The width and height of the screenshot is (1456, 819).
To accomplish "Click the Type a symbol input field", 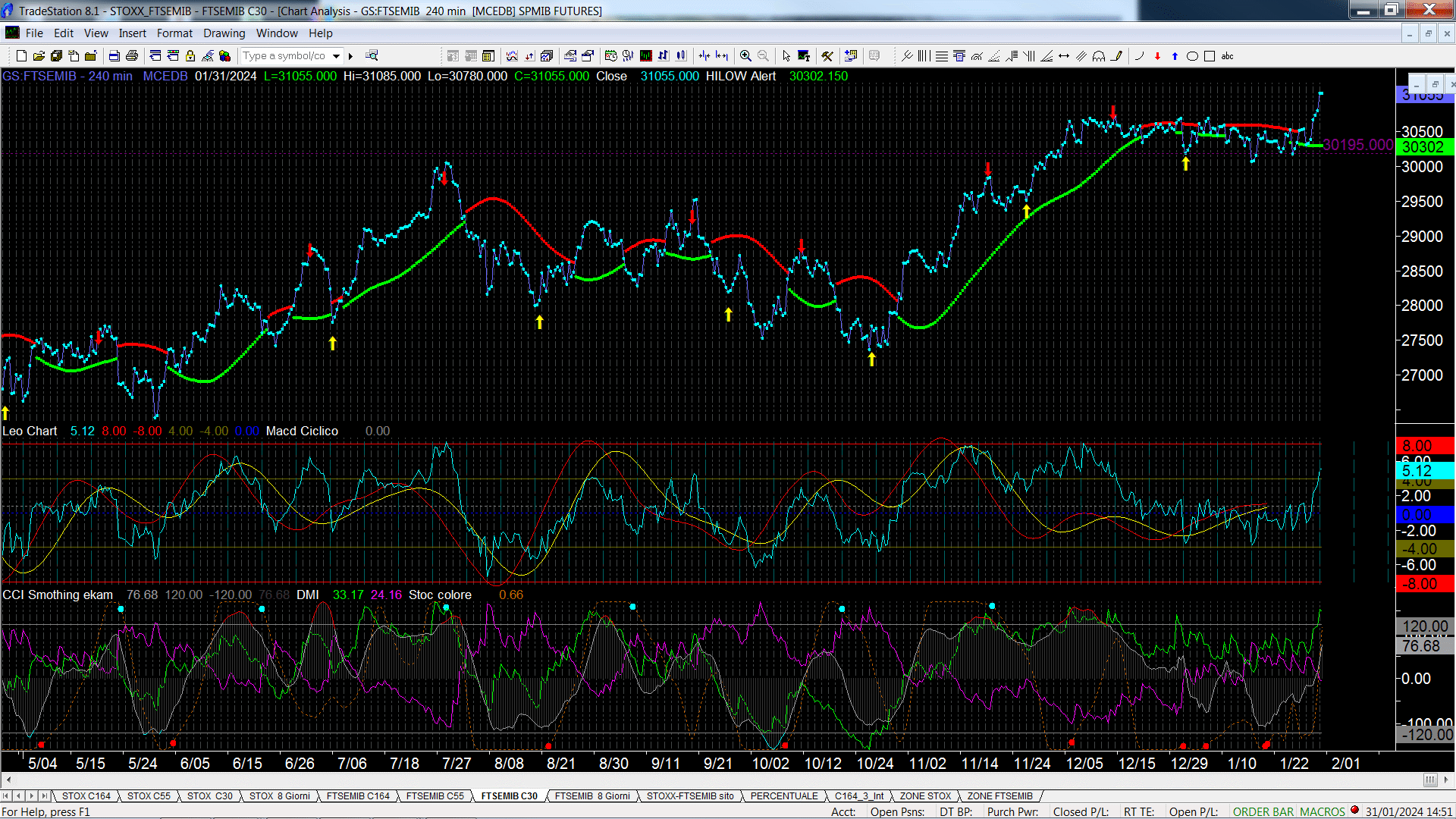I will (x=284, y=56).
